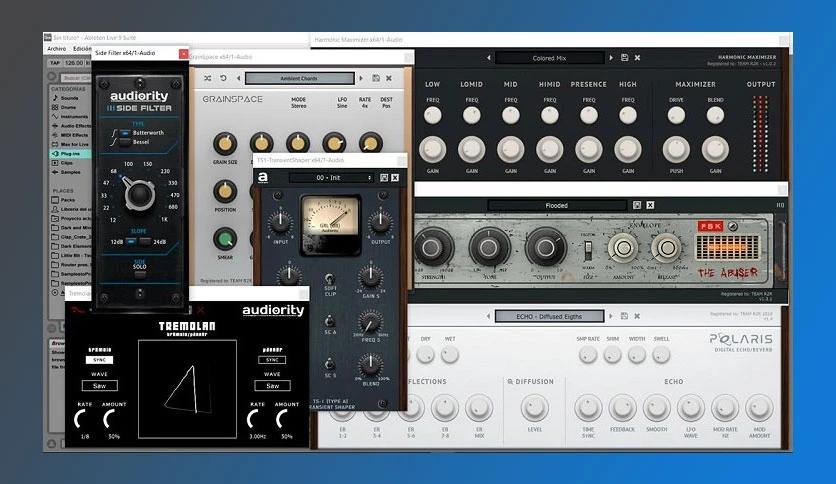Click the GrainSpace shuffle preset icon
836x484 pixels.
pos(208,78)
